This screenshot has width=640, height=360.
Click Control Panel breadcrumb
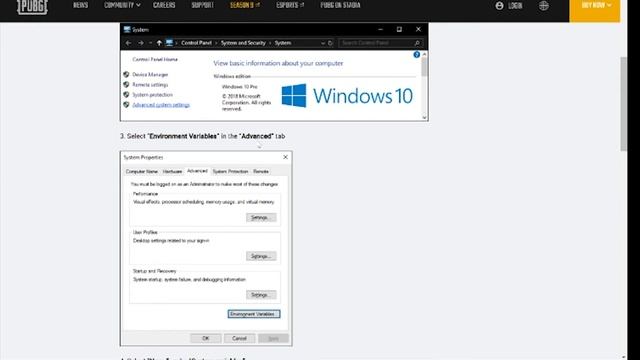pos(196,43)
